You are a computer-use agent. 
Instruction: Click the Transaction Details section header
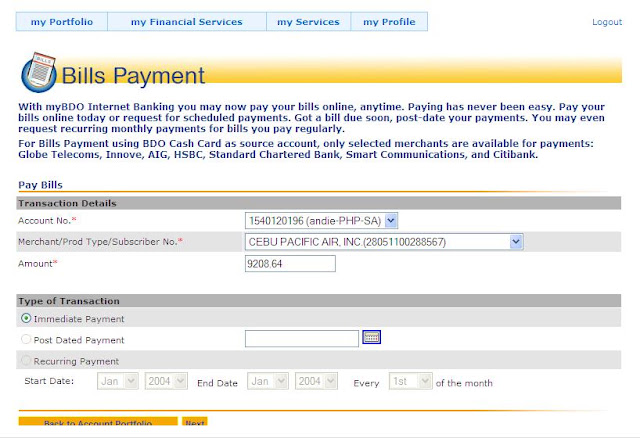(x=318, y=203)
